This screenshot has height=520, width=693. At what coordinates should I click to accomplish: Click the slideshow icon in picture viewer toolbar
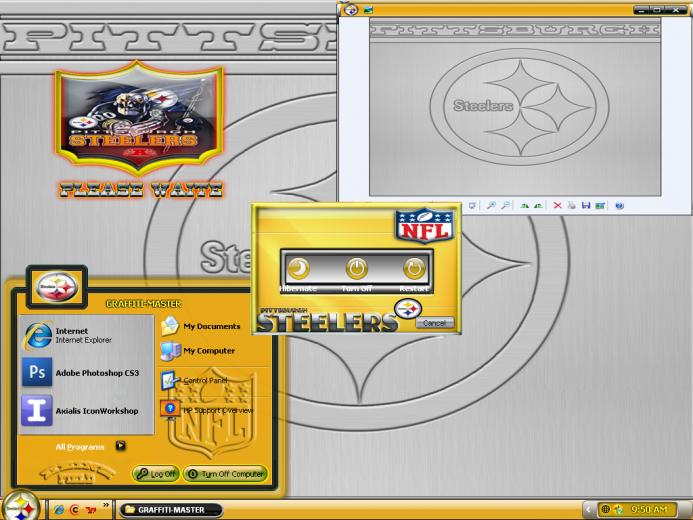(x=472, y=205)
